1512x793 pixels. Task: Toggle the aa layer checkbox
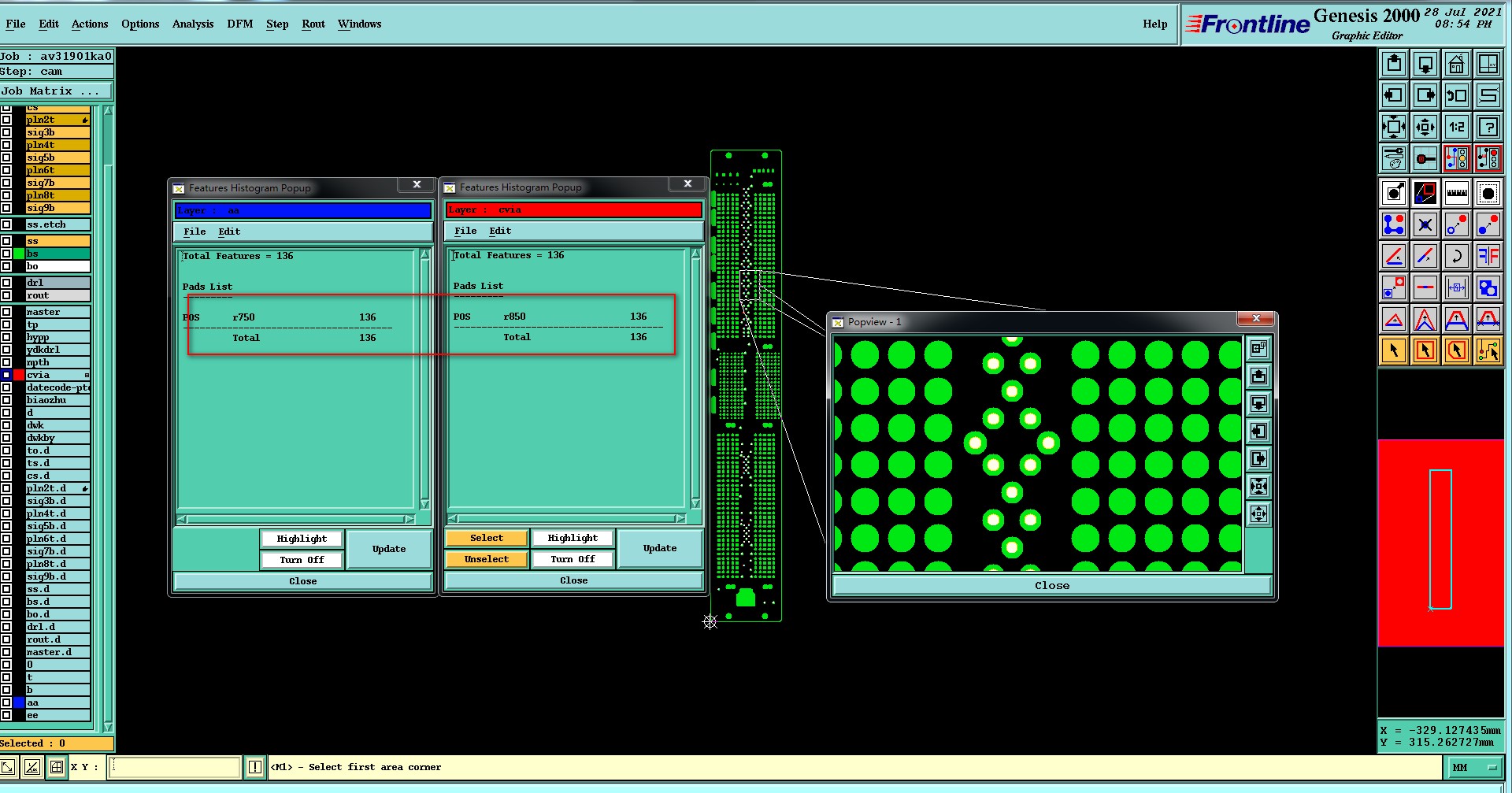(x=6, y=702)
